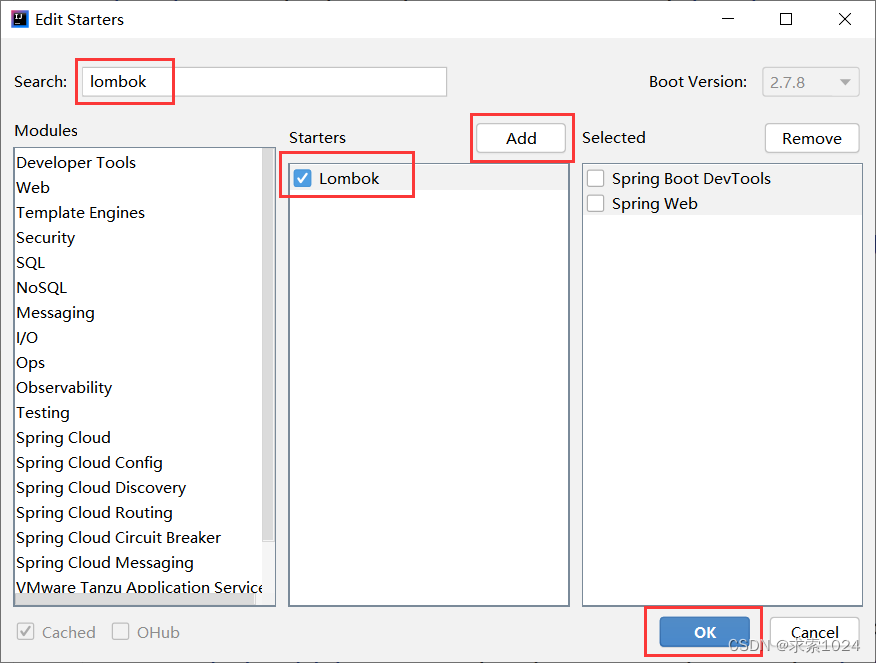Viewport: 876px width, 663px height.
Task: Click the Modules list horizontal scrollbar
Action: [135, 599]
